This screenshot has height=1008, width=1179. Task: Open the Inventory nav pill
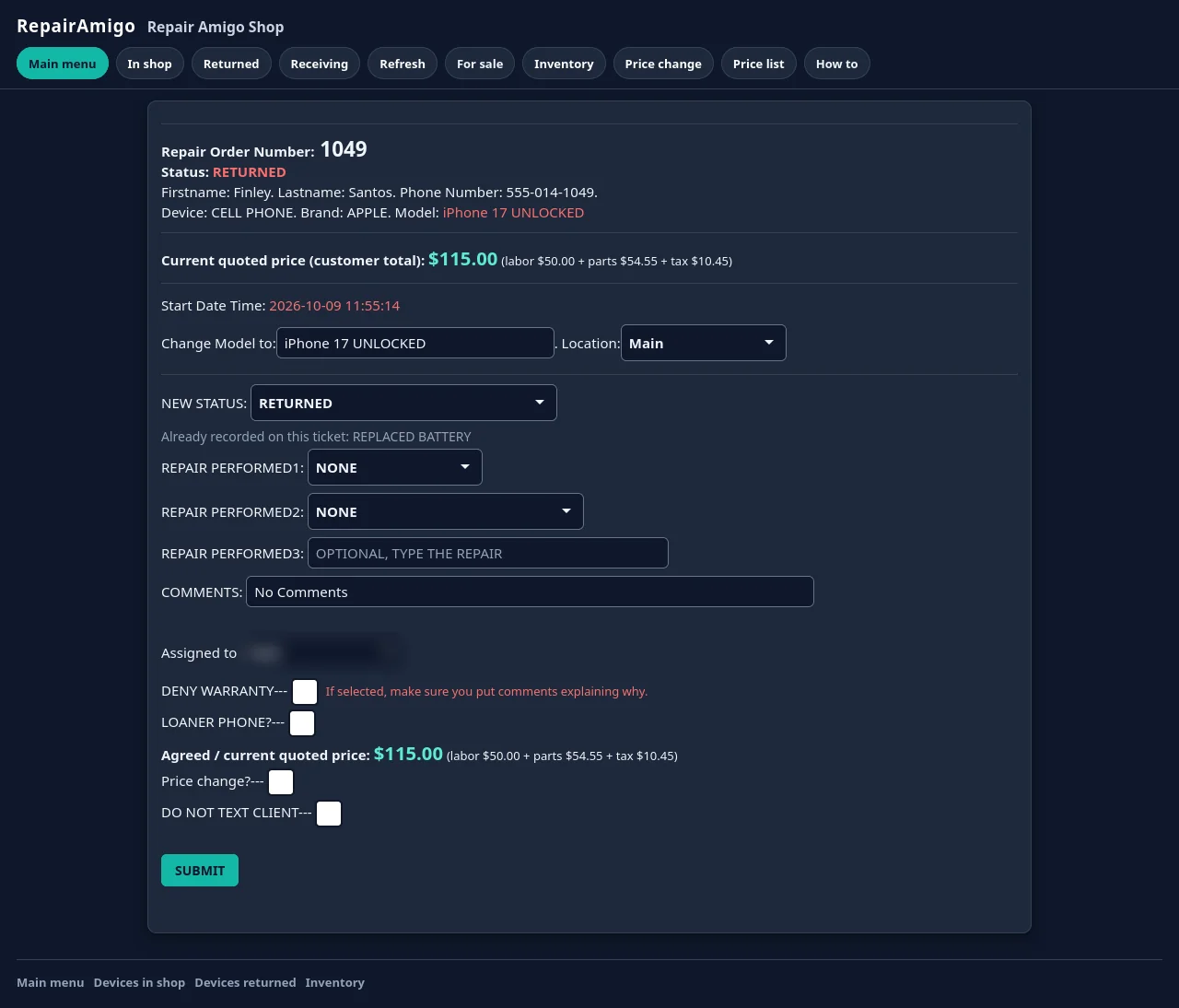(x=564, y=64)
